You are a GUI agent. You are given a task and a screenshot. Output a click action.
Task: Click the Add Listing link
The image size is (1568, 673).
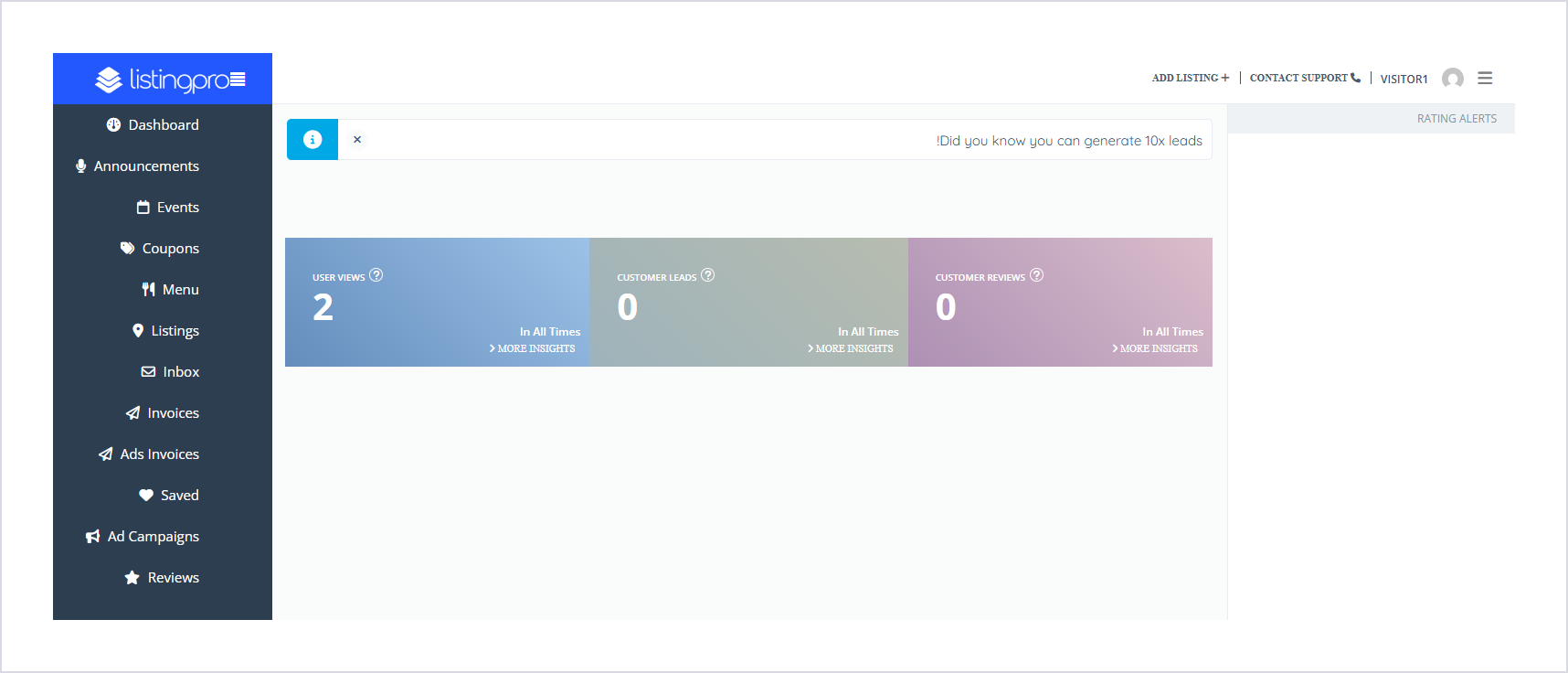[x=1191, y=79]
